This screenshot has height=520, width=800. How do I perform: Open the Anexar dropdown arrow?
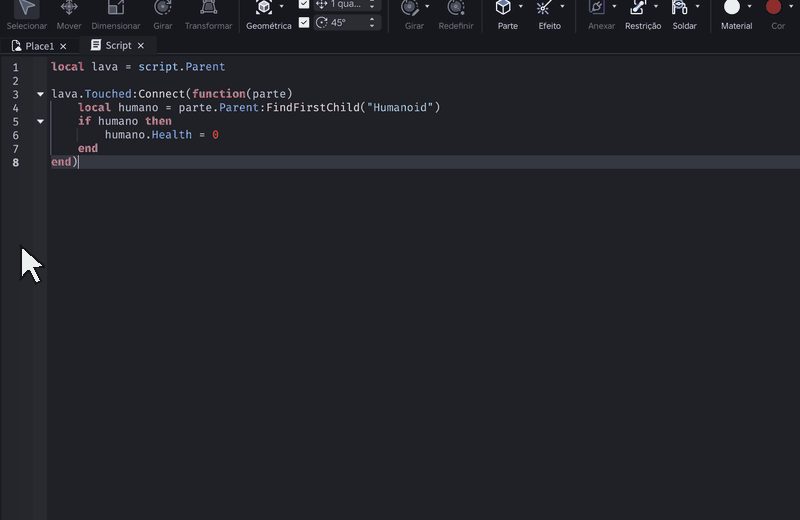point(614,7)
